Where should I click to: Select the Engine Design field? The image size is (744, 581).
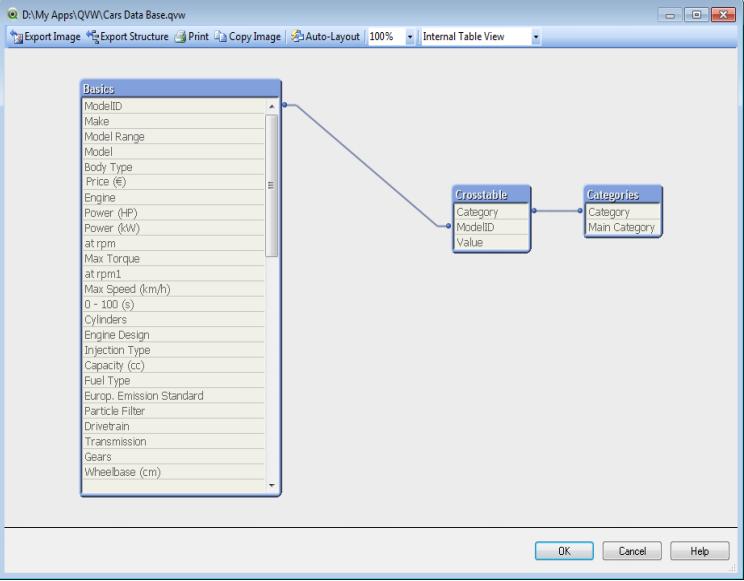pyautogui.click(x=174, y=335)
